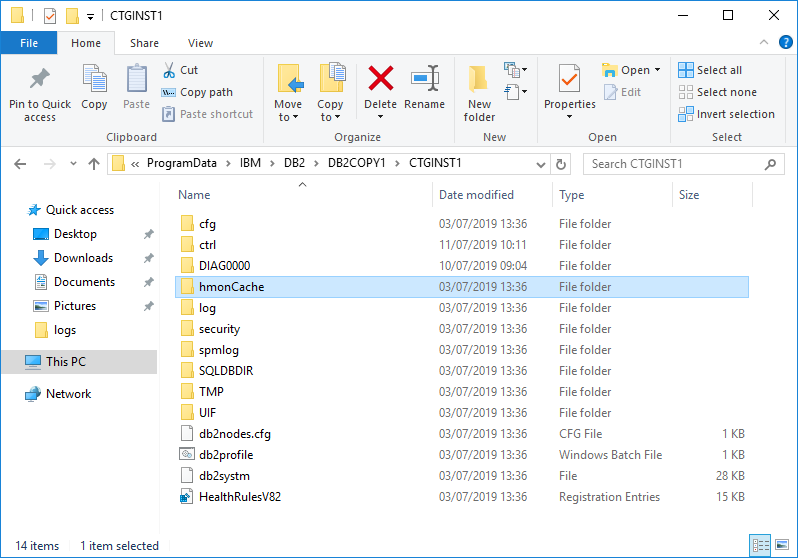Open the Move to menu
Image resolution: width=798 pixels, height=558 pixels.
pyautogui.click(x=288, y=93)
